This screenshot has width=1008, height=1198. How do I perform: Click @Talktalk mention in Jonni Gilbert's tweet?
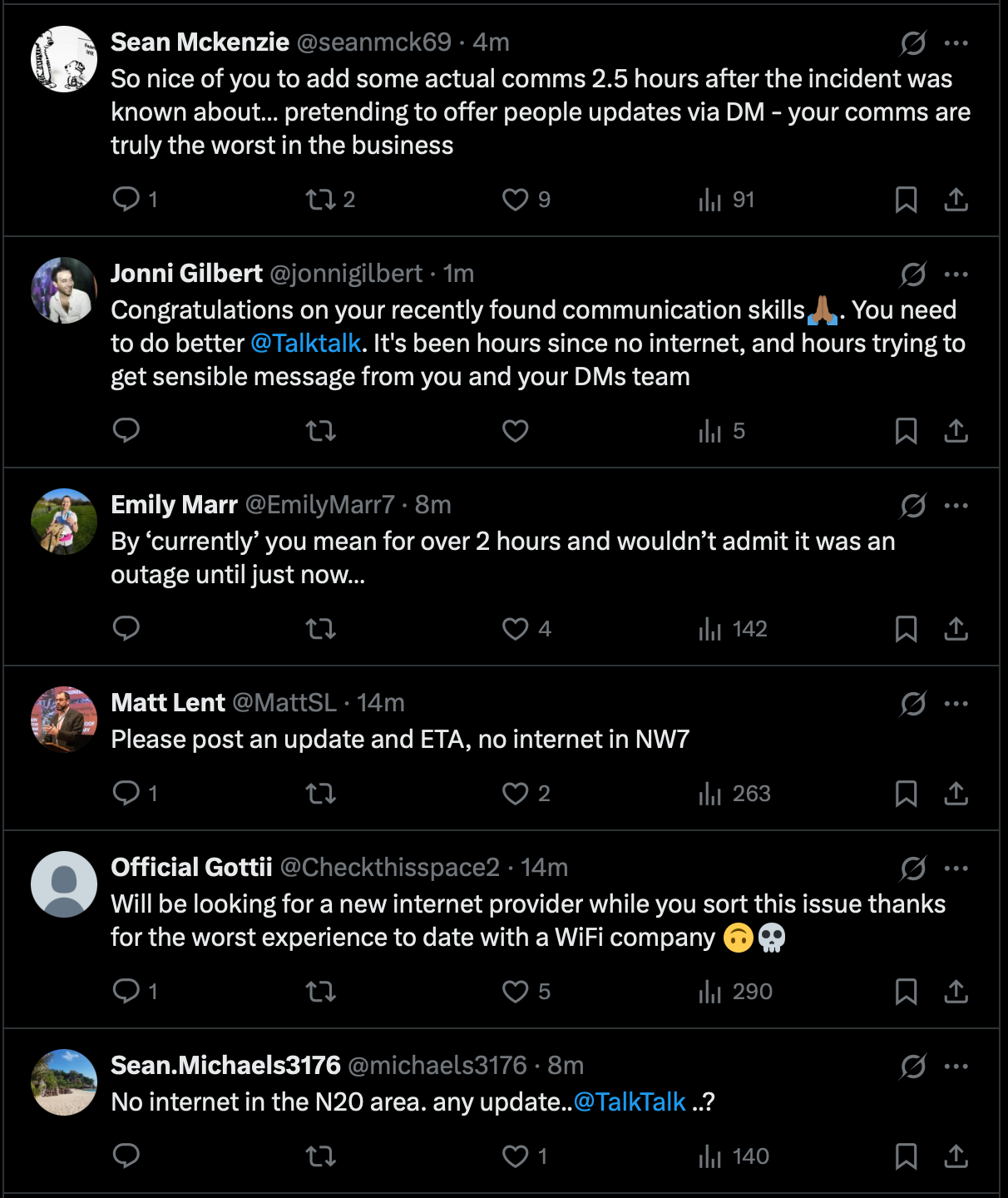(x=305, y=343)
